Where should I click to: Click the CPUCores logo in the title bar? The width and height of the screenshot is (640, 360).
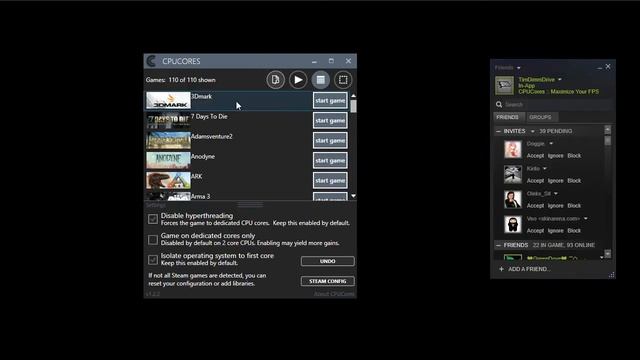[151, 61]
